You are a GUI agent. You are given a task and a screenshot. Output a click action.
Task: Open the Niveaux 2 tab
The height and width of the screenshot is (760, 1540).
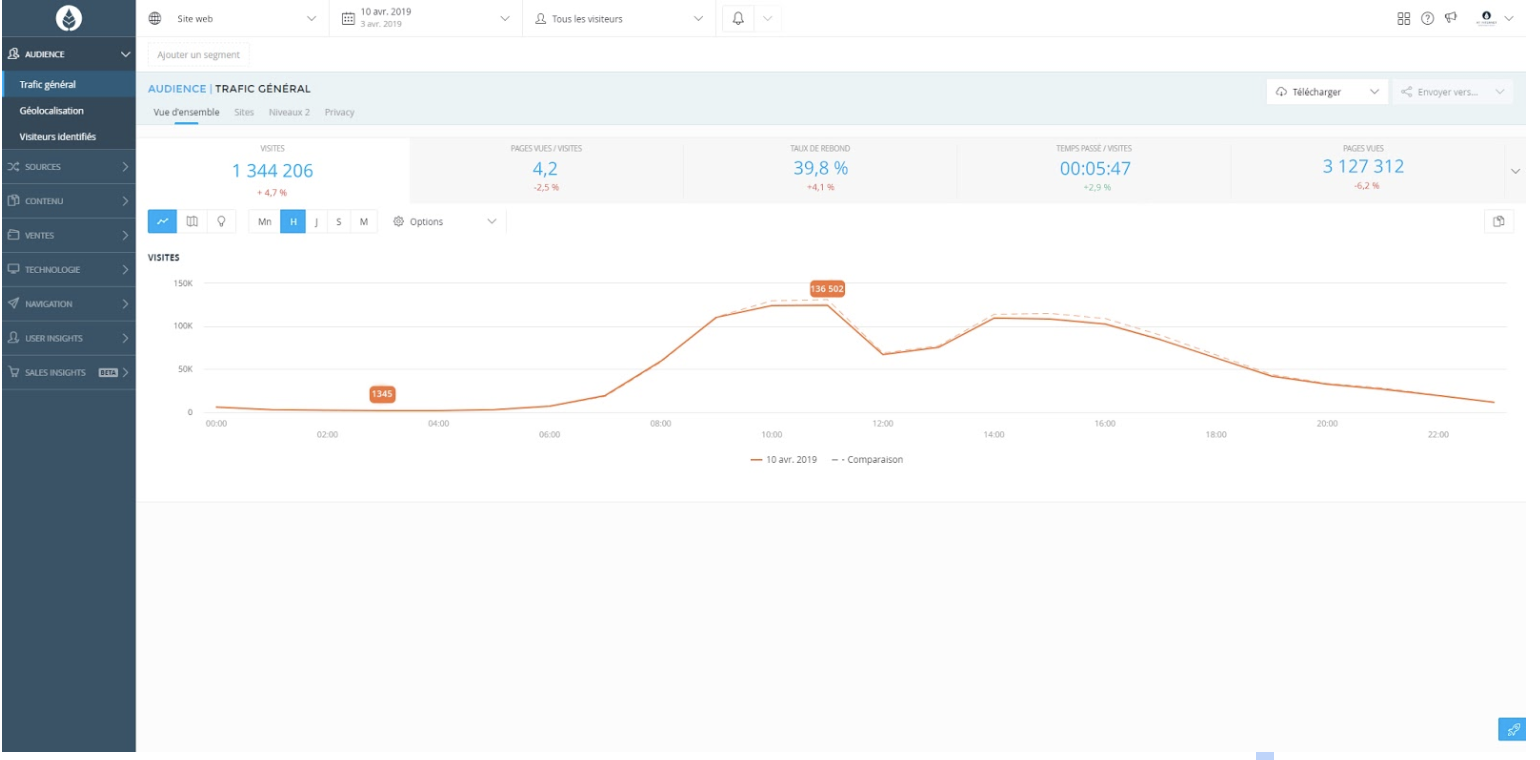click(289, 112)
